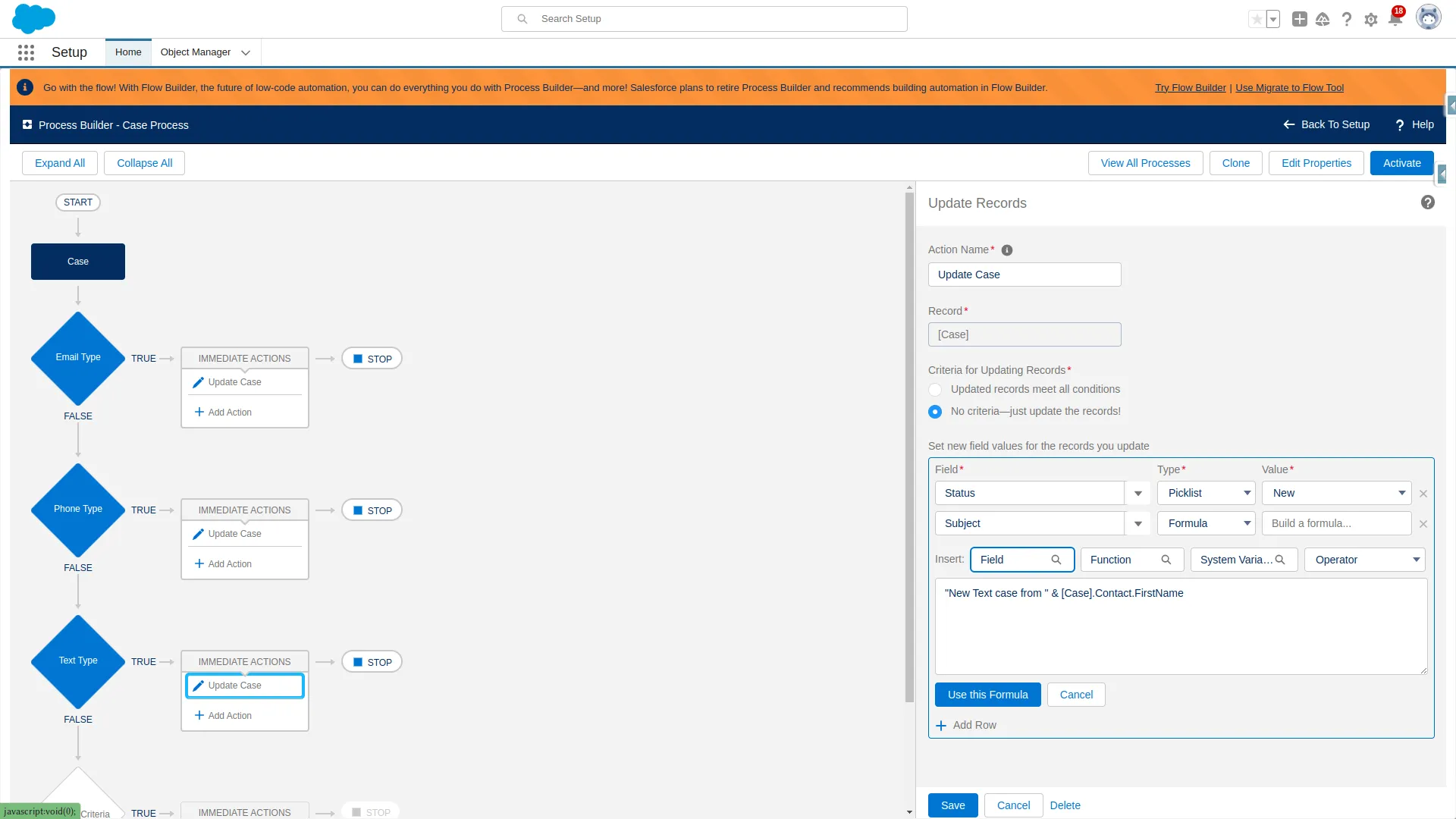The width and height of the screenshot is (1456, 819).
Task: Click the Home tab in Setup navigation
Action: click(128, 52)
